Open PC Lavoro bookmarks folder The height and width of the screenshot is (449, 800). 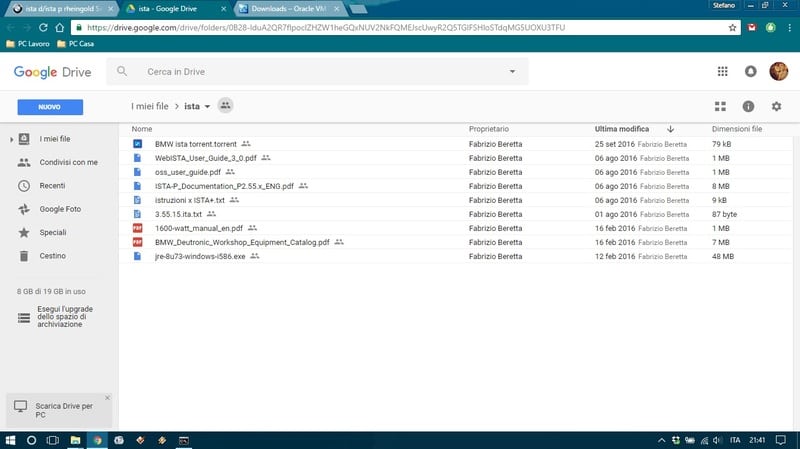pyautogui.click(x=28, y=44)
